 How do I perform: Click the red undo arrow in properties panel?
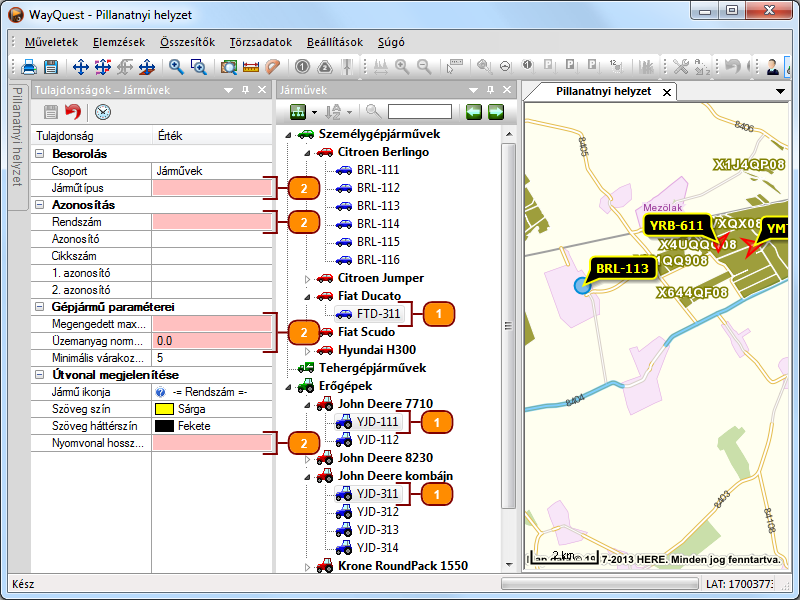click(x=72, y=112)
